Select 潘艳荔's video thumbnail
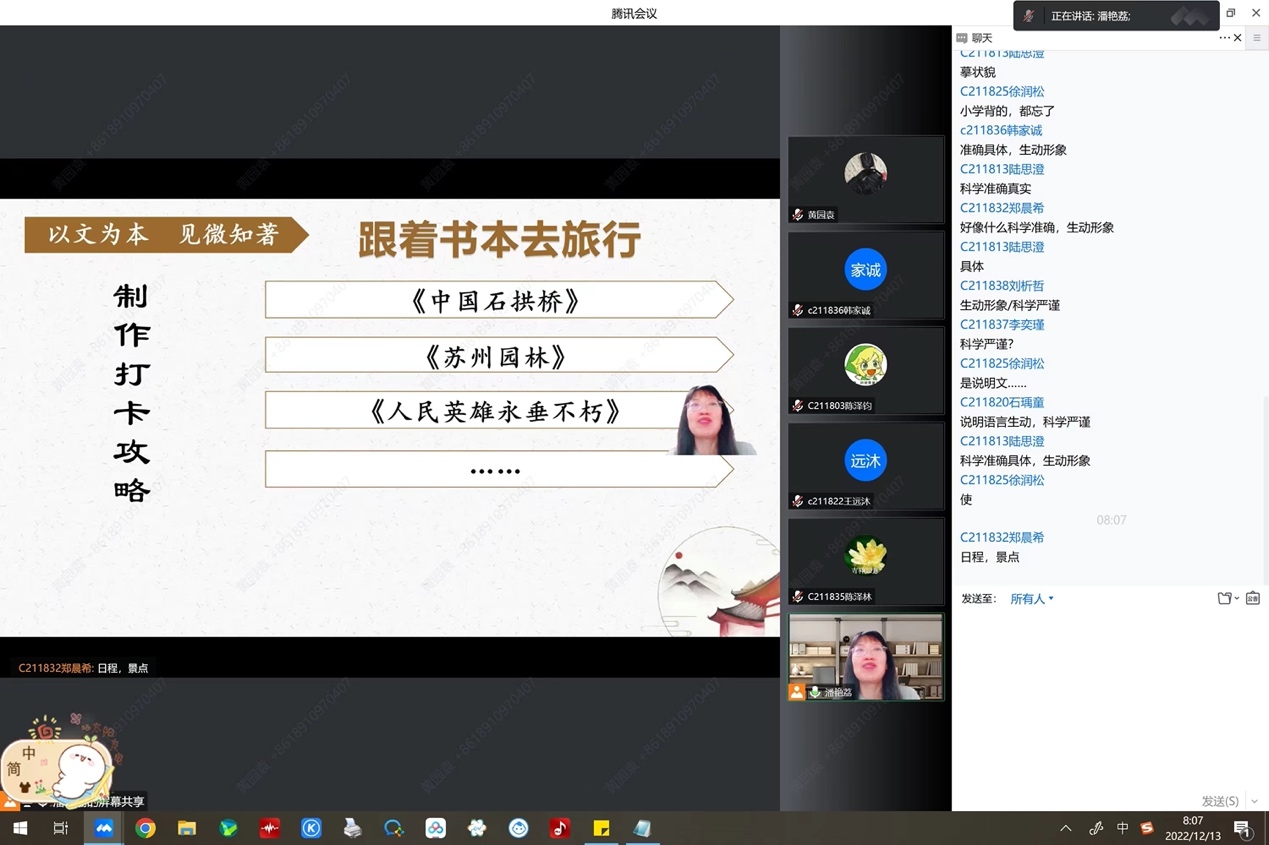1269x845 pixels. click(x=866, y=657)
